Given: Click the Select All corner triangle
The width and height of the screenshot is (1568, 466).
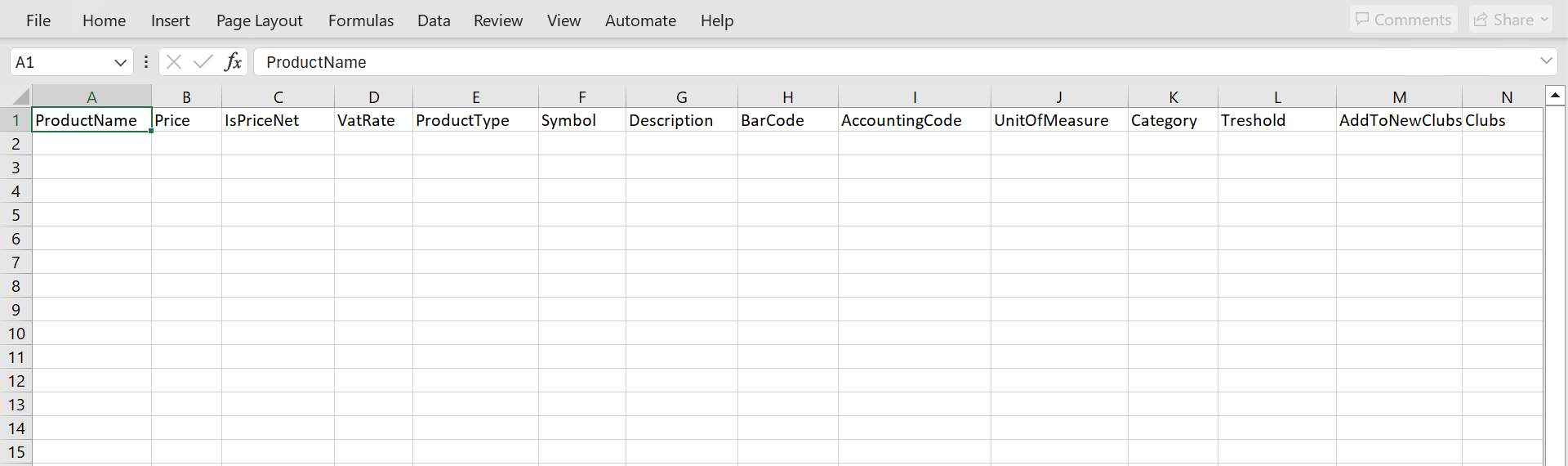Looking at the screenshot, I should (x=20, y=96).
